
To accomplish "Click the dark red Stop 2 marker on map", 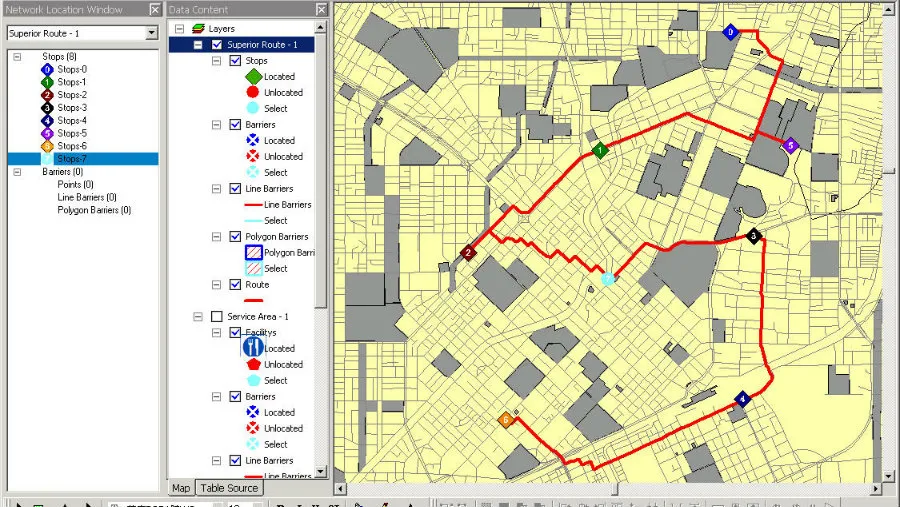I will point(468,253).
